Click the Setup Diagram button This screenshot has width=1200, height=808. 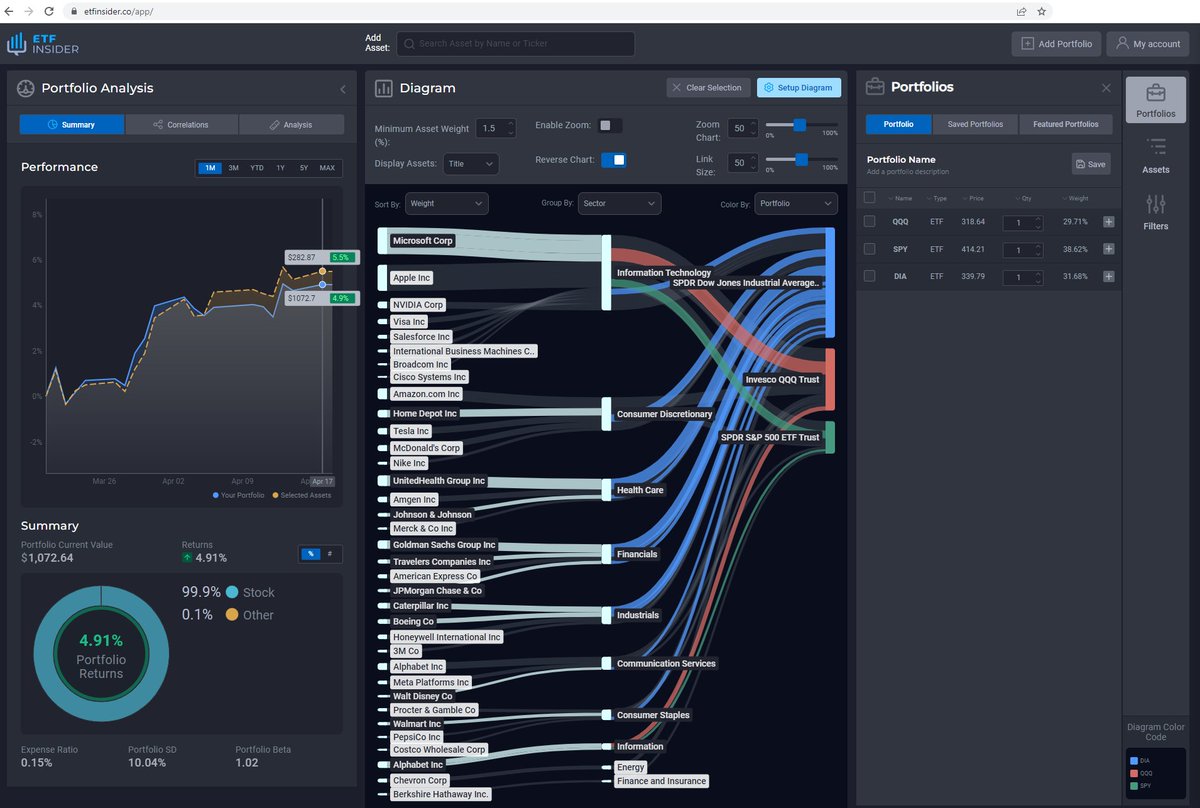click(799, 88)
